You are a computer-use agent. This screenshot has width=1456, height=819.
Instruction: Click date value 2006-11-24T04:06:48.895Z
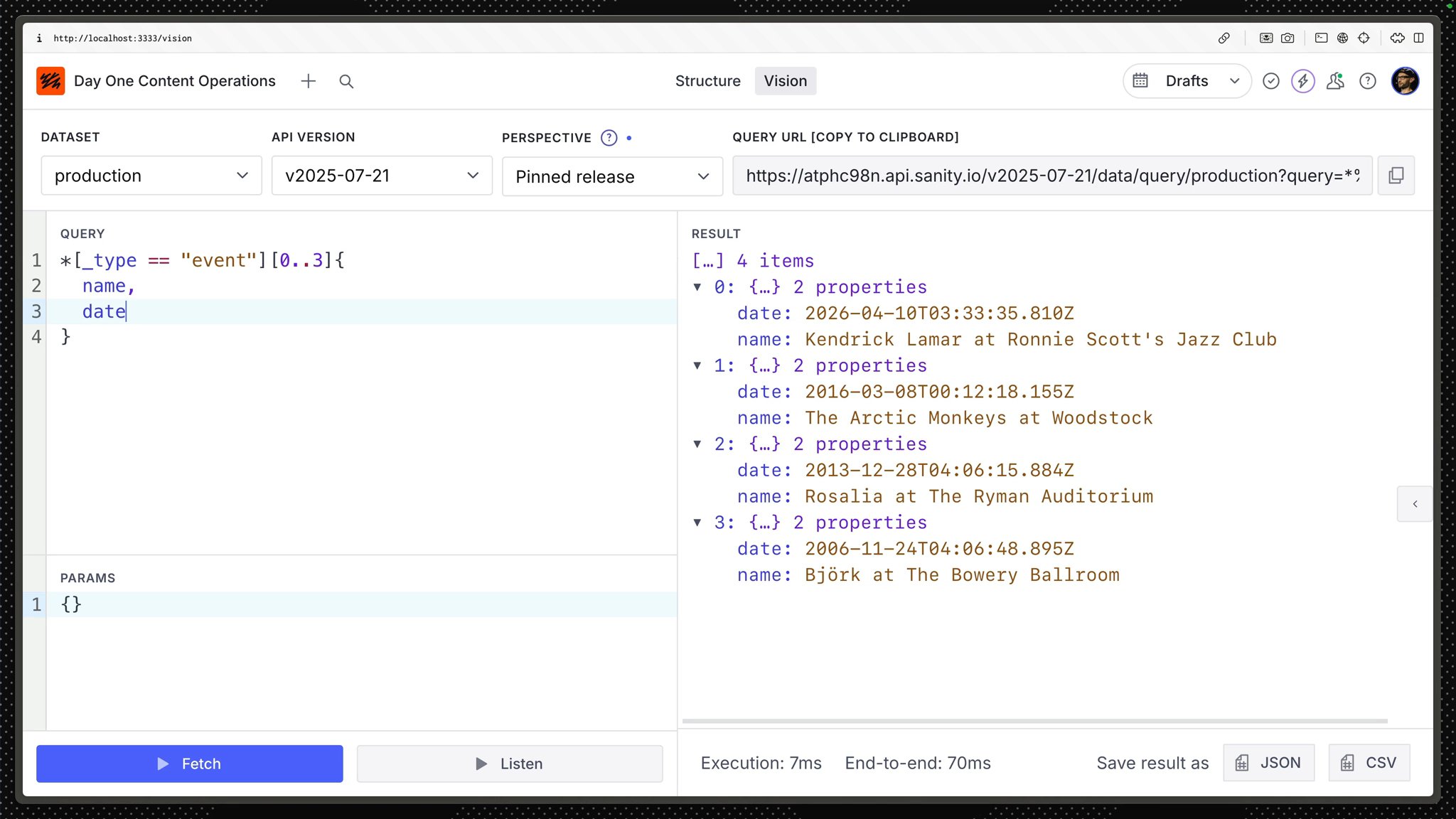(x=939, y=549)
